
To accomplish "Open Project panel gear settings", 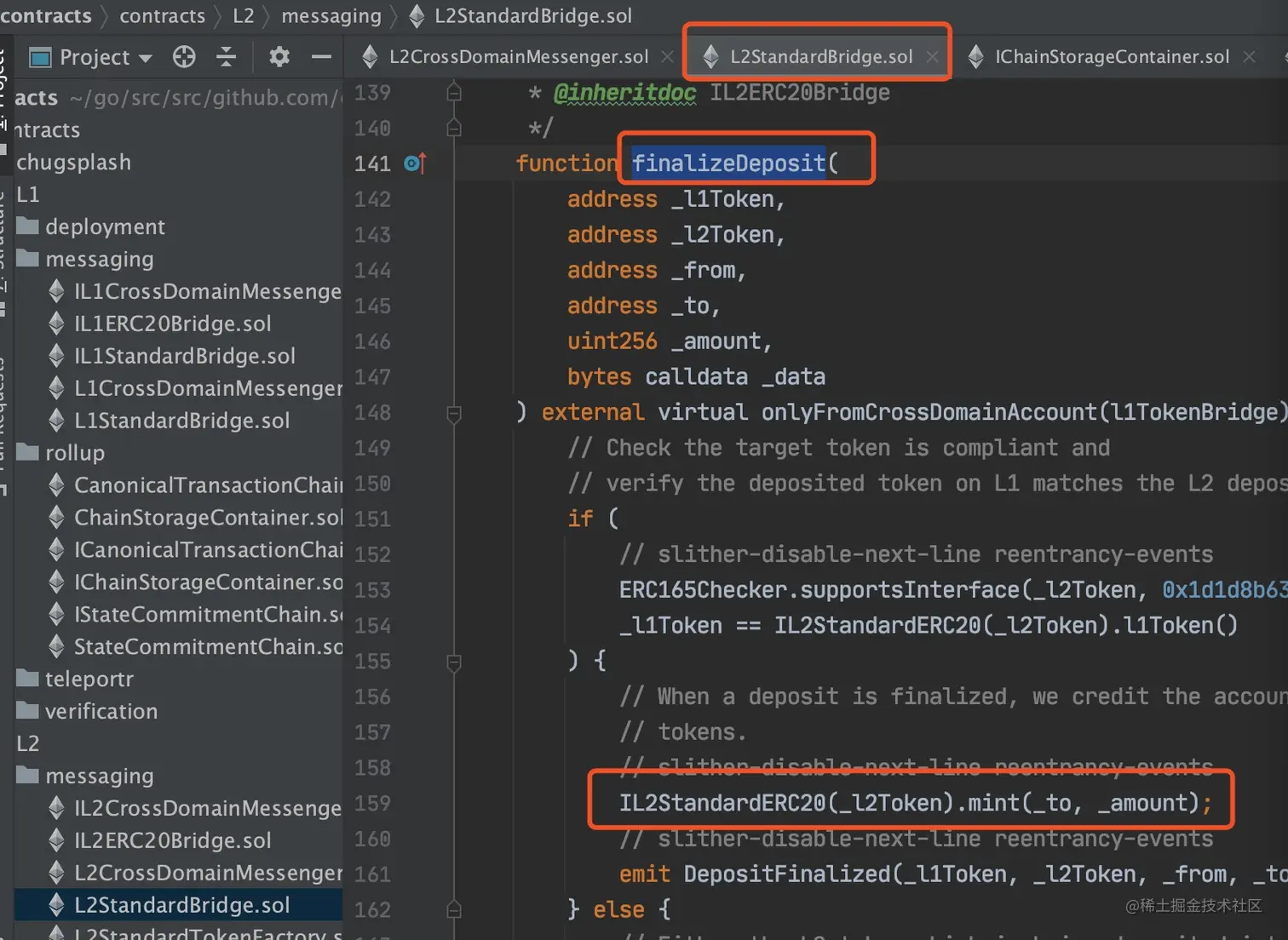I will point(279,57).
